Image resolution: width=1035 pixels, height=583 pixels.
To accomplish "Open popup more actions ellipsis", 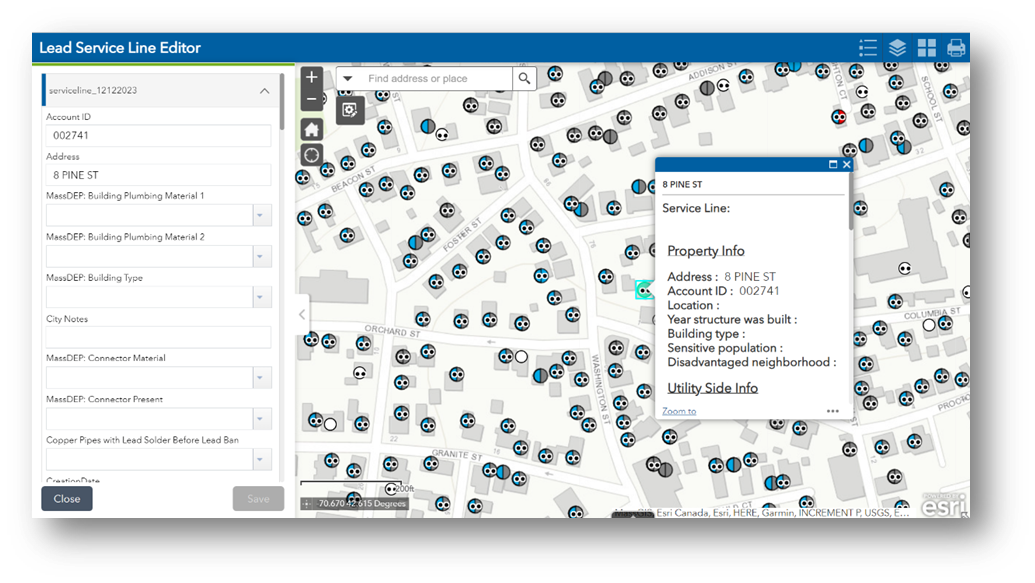I will (833, 411).
